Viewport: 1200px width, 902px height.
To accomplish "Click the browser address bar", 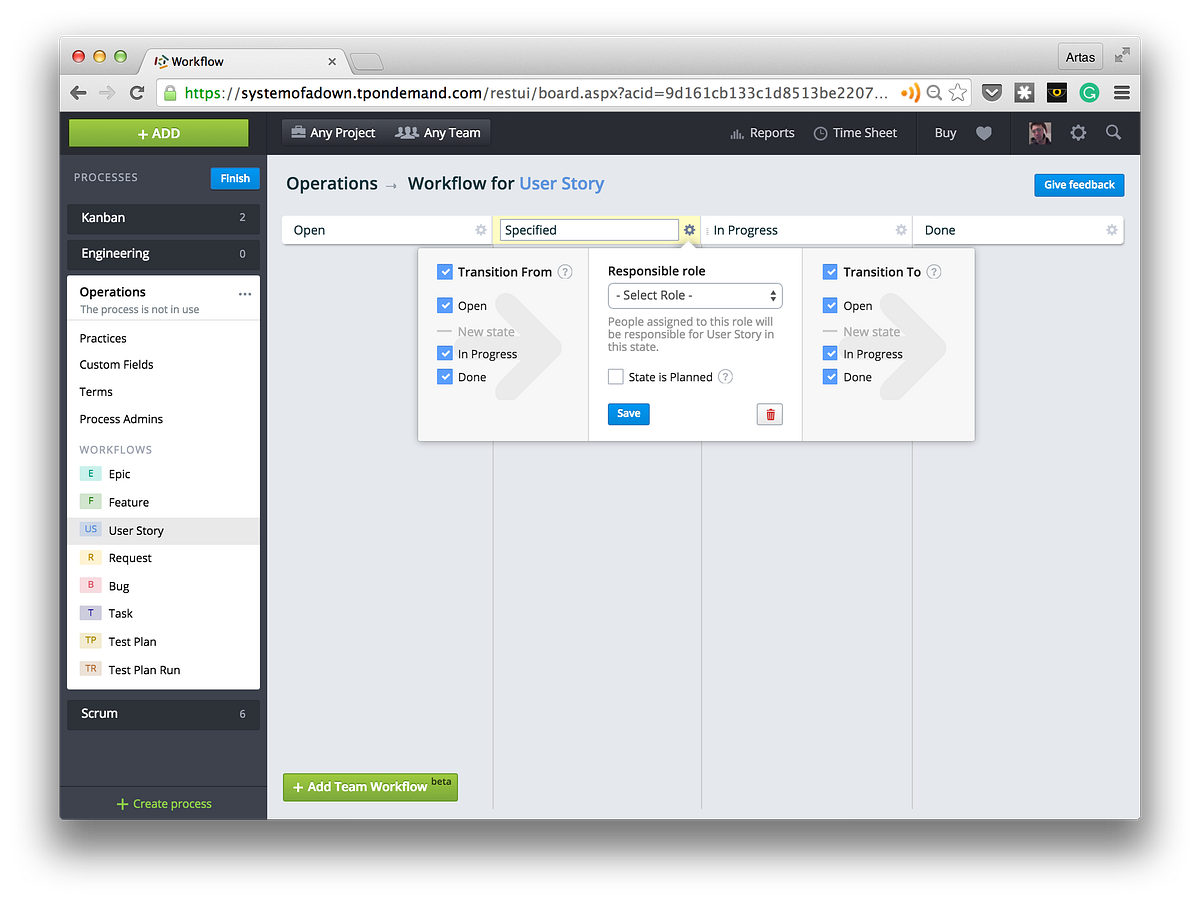I will (538, 92).
